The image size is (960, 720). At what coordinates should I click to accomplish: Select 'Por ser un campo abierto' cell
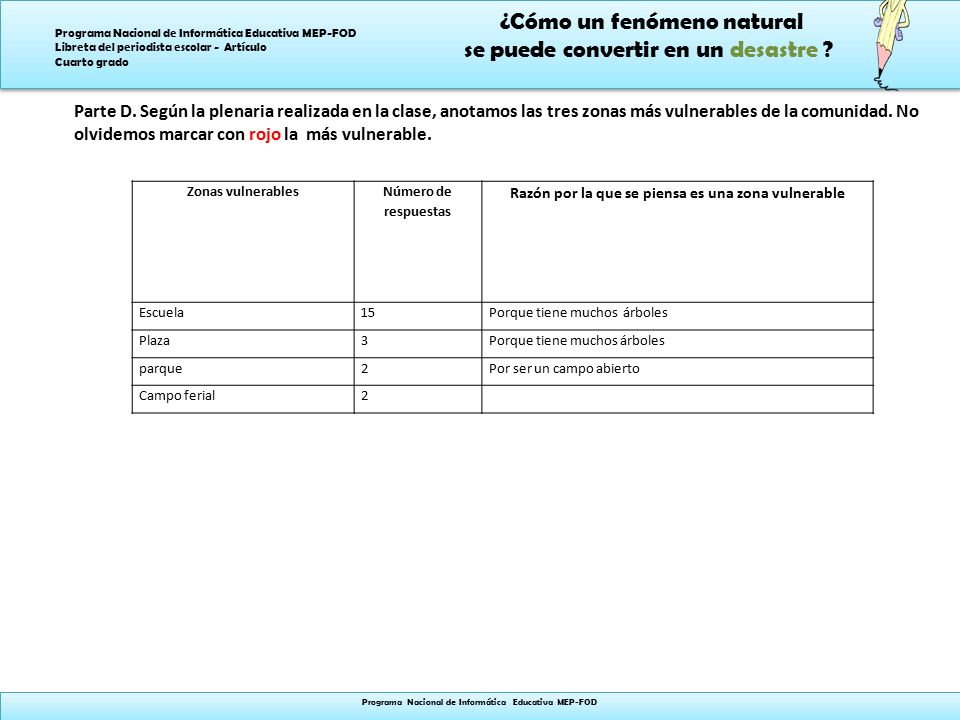(x=677, y=372)
